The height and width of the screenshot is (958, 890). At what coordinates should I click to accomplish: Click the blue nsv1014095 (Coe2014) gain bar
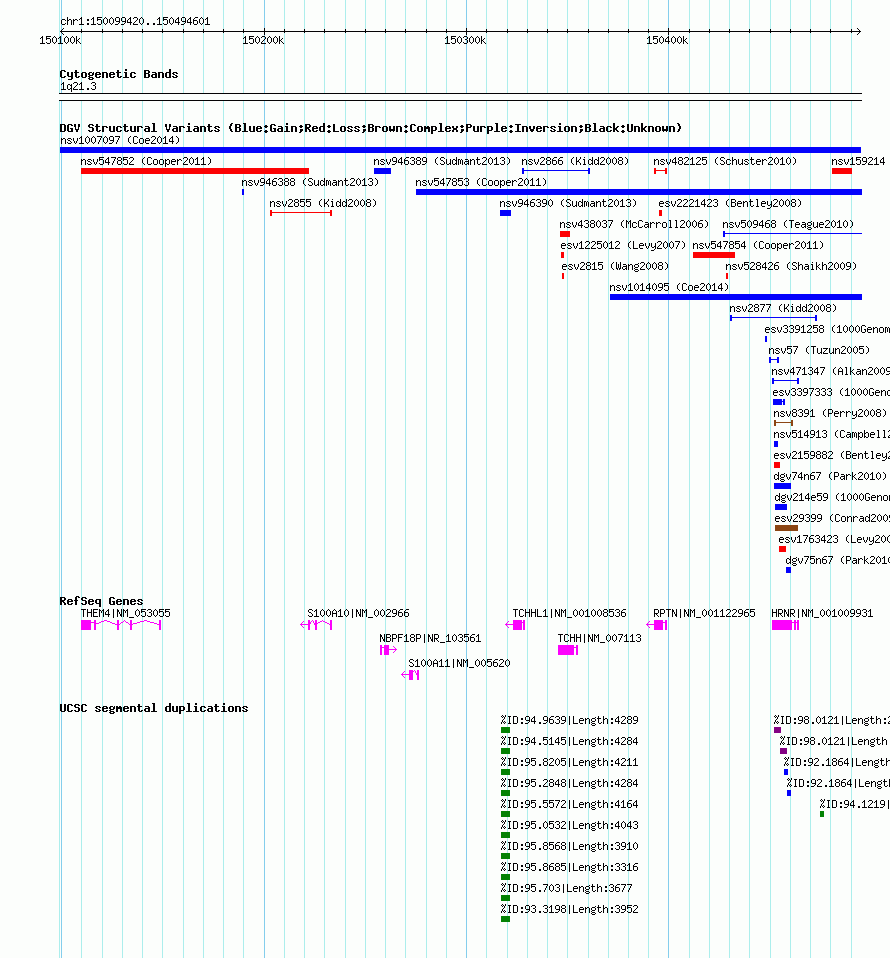click(x=735, y=297)
